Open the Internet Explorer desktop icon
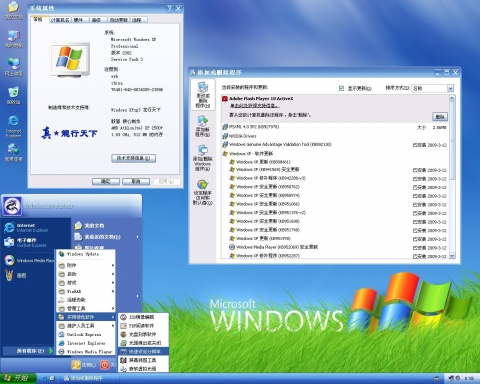The width and height of the screenshot is (480, 384). click(13, 126)
